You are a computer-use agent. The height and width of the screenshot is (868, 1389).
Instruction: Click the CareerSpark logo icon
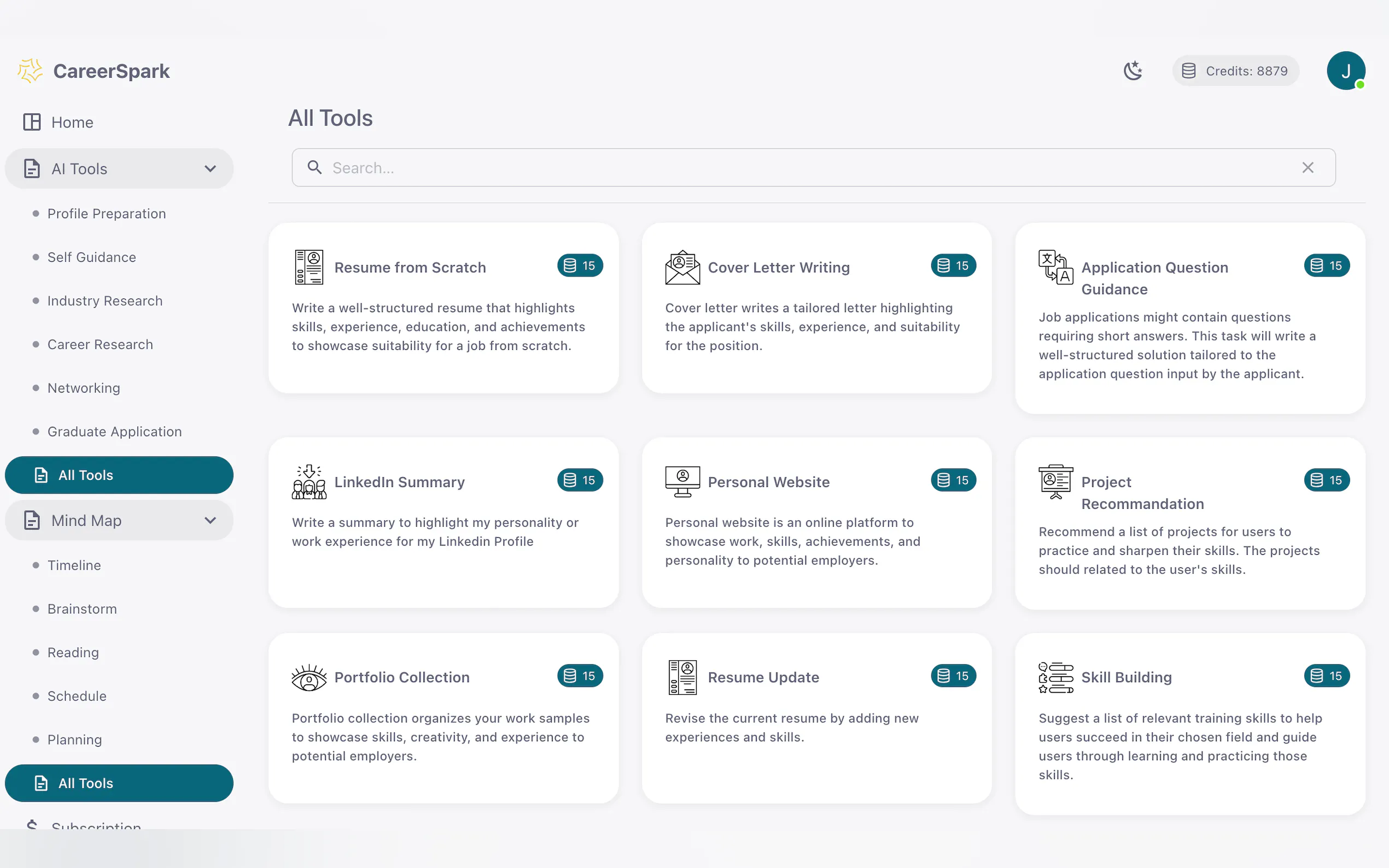click(x=30, y=71)
